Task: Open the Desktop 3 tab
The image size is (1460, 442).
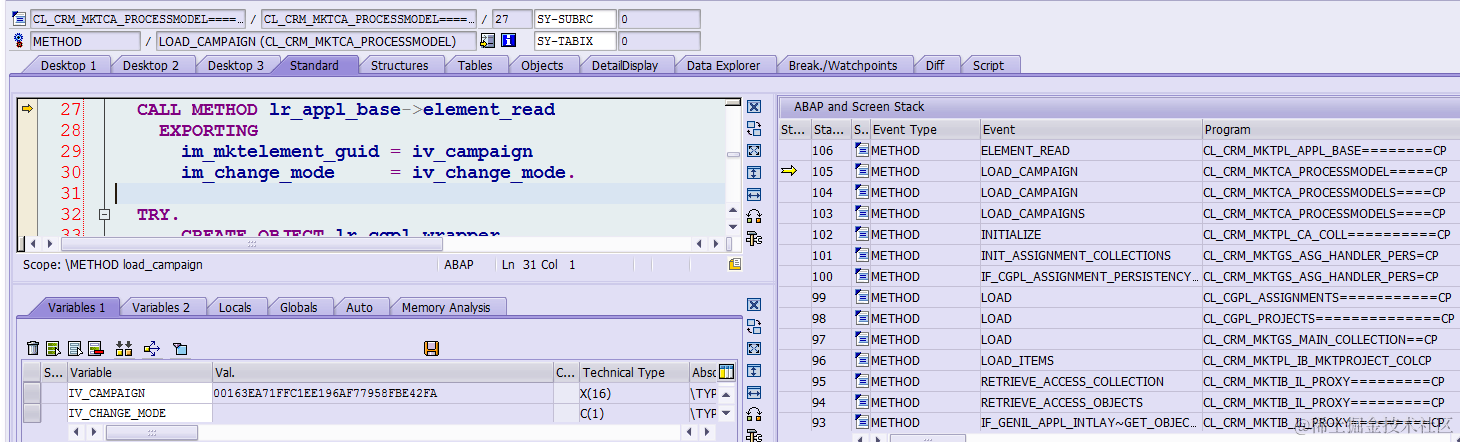Action: 236,65
